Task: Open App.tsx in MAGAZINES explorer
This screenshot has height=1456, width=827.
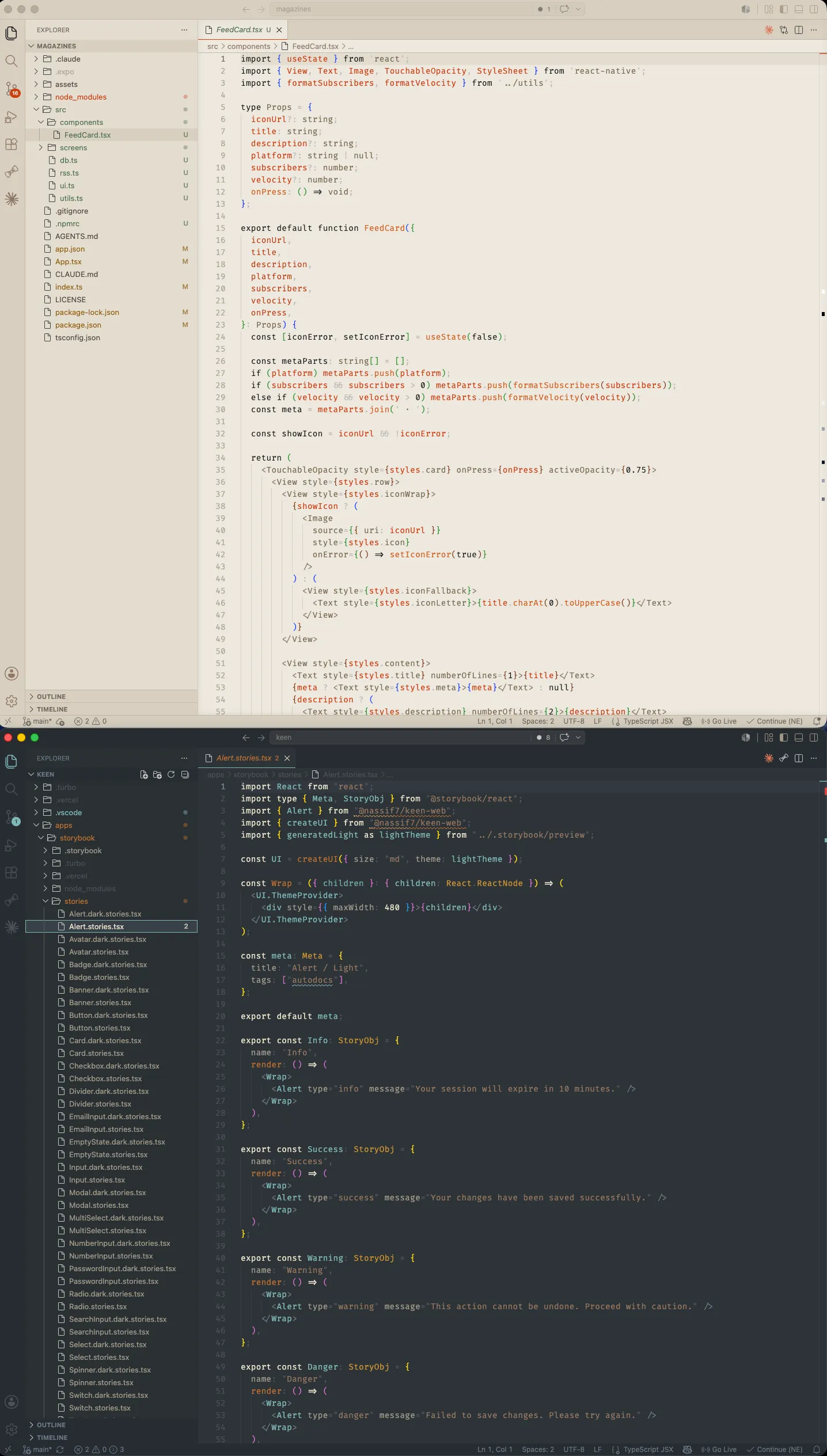Action: [112, 261]
